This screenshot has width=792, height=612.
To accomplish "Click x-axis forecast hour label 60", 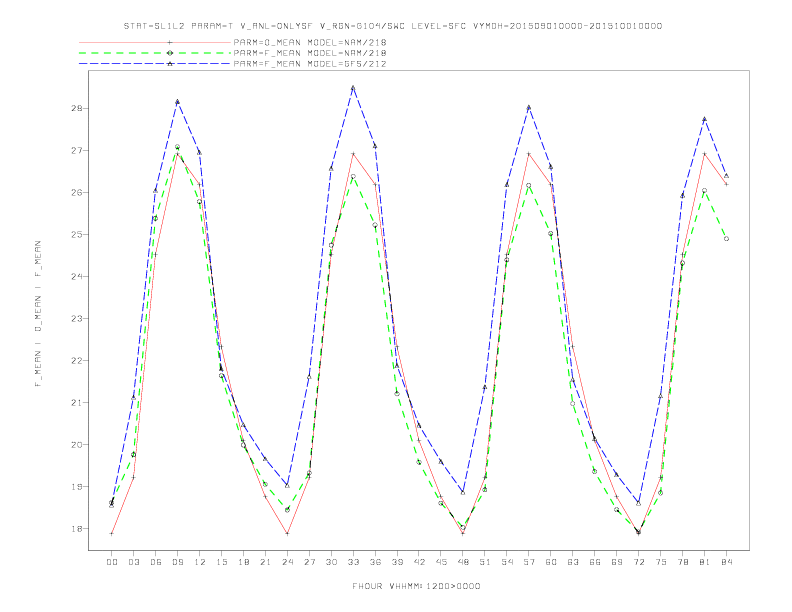I will click(551, 562).
